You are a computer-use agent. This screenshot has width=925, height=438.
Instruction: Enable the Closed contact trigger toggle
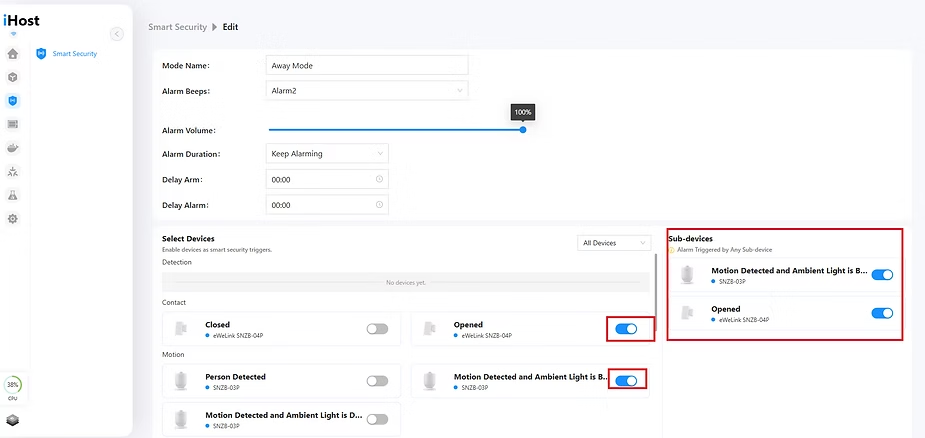[x=377, y=329]
